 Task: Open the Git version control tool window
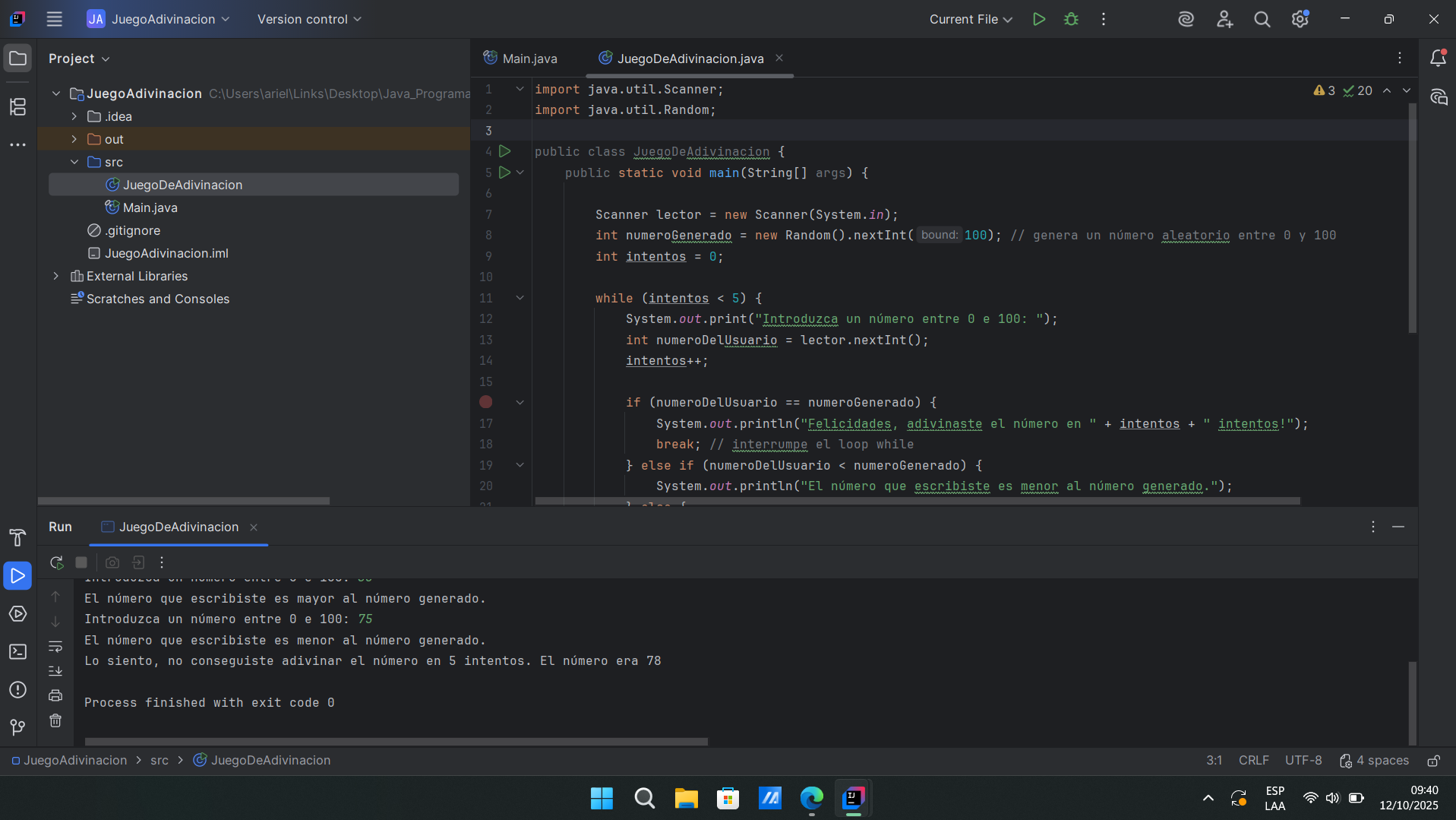[x=17, y=727]
